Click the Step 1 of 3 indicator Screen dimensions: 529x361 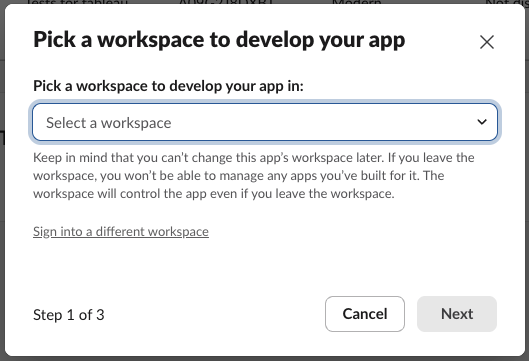click(x=69, y=315)
